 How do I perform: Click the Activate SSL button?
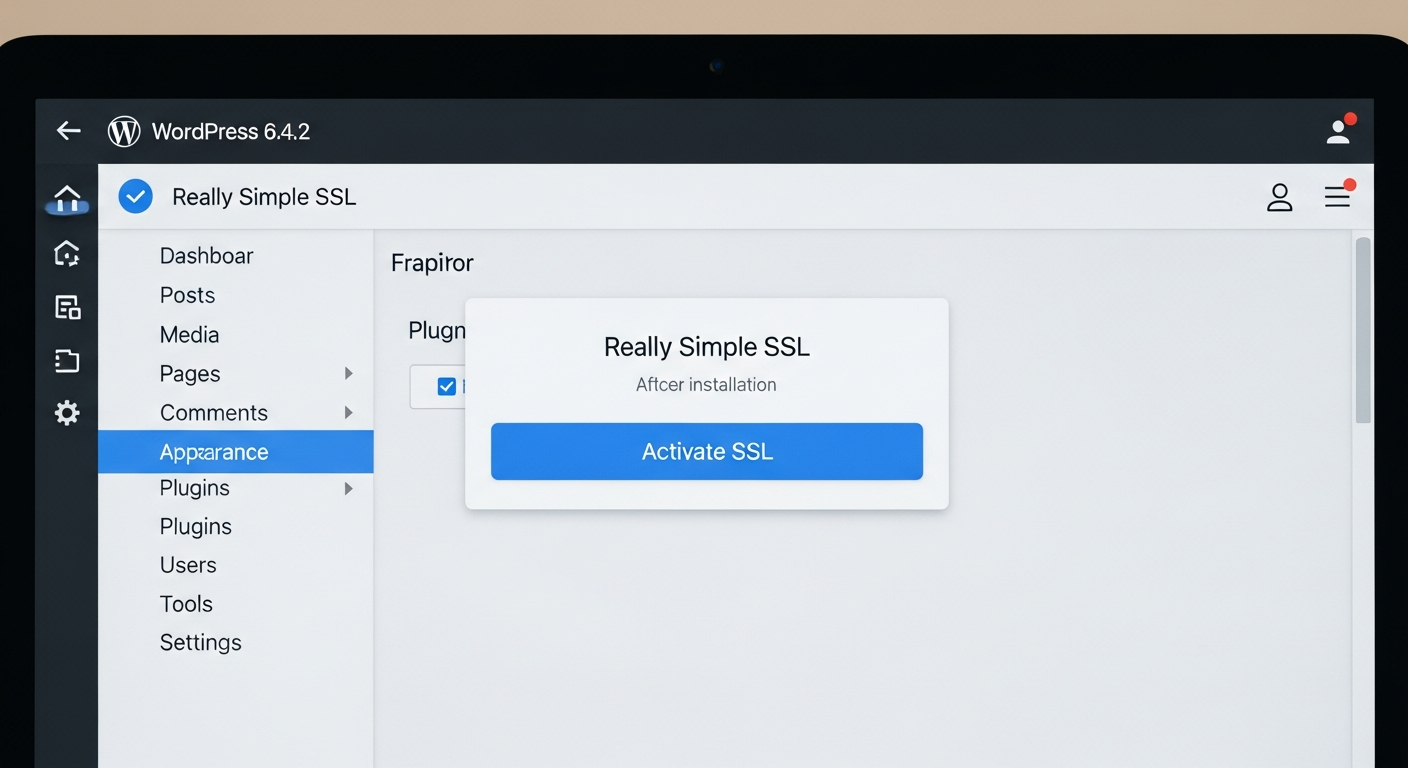coord(707,451)
